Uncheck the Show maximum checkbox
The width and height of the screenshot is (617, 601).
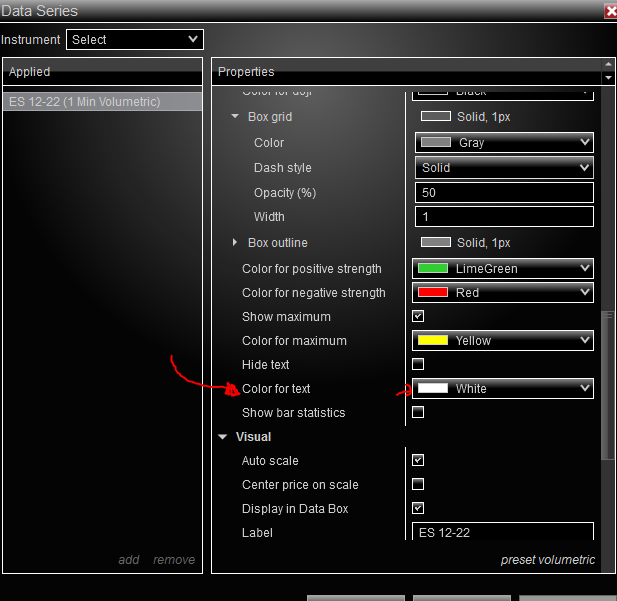click(418, 316)
